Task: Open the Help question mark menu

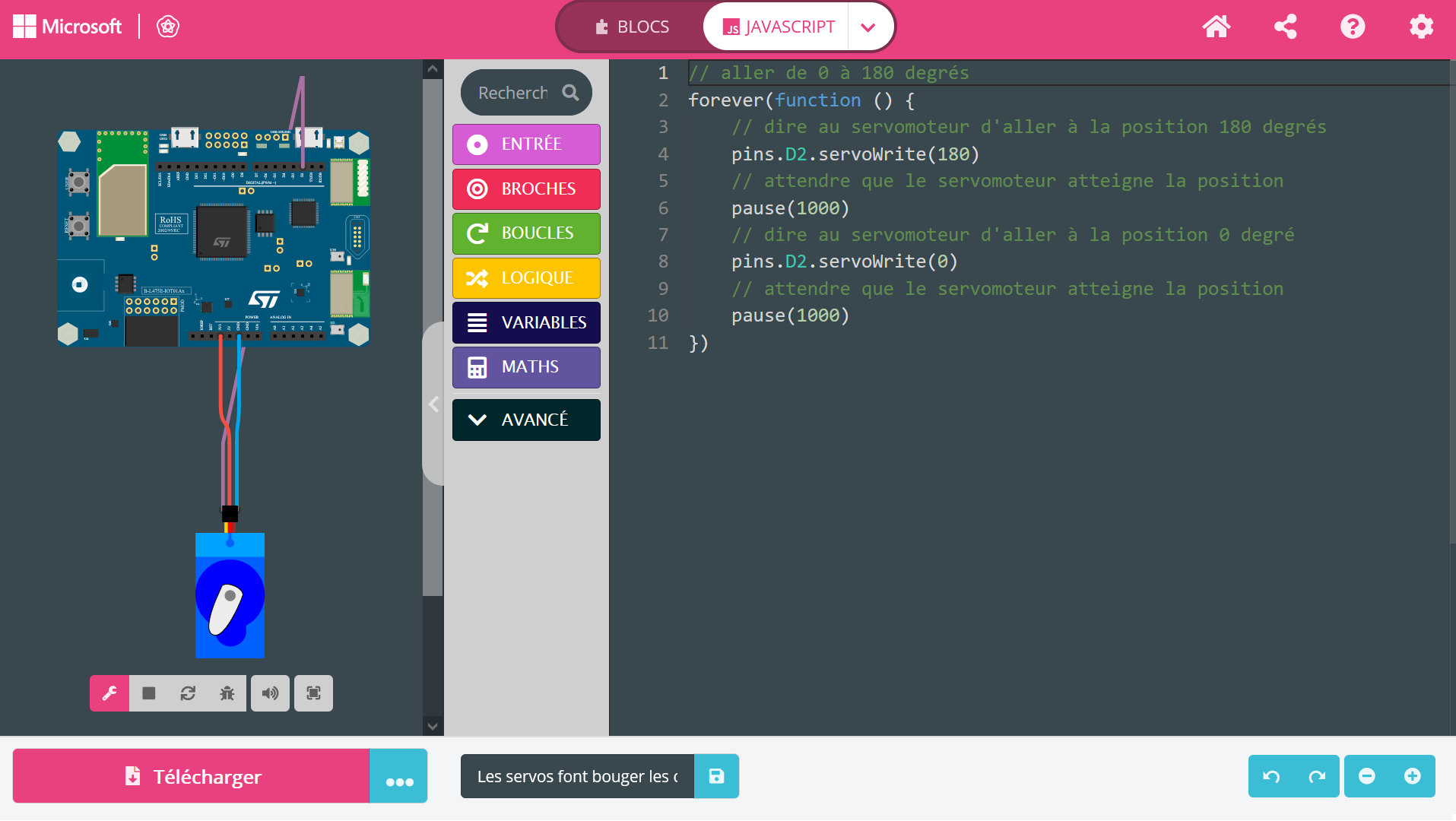Action: click(x=1352, y=27)
